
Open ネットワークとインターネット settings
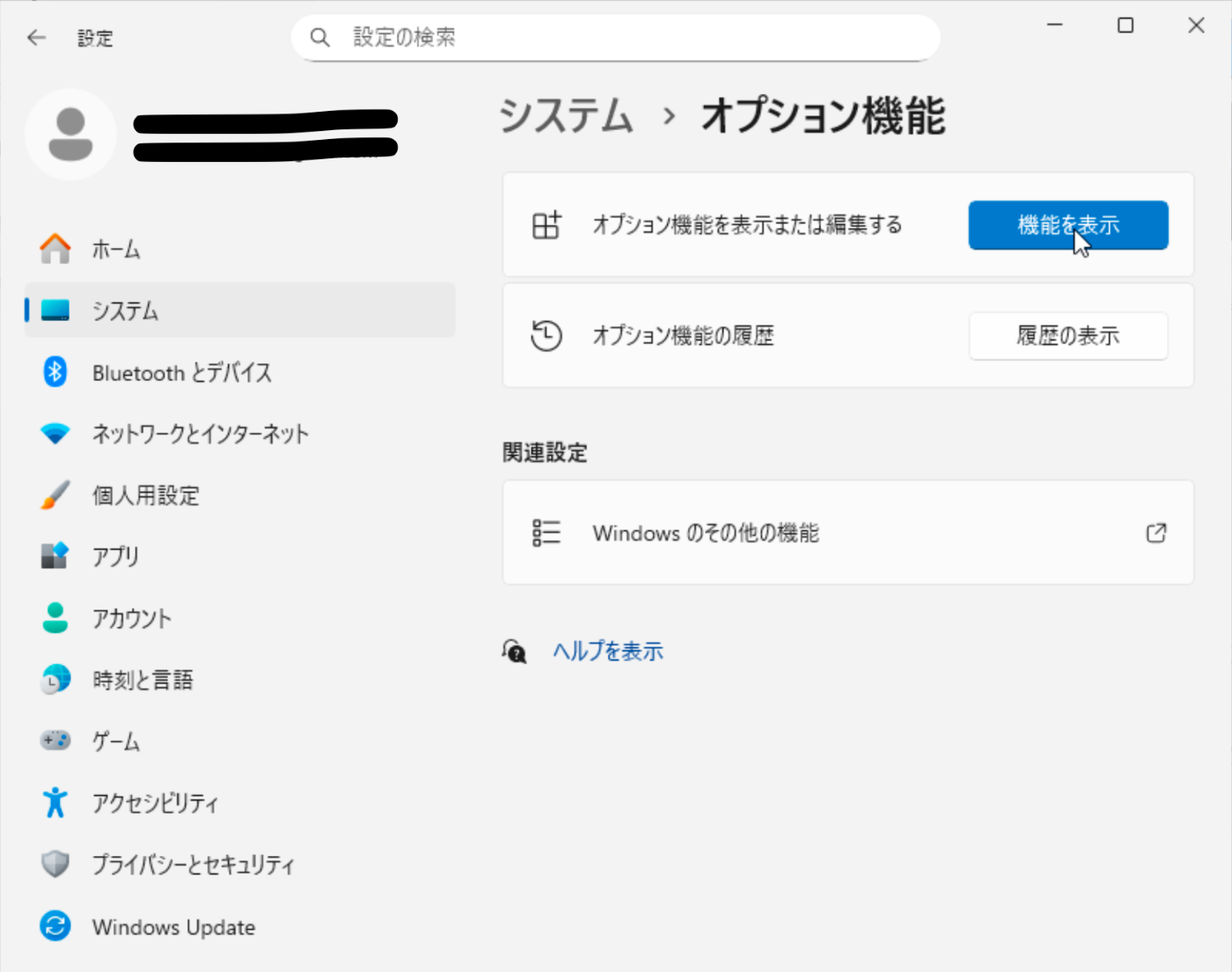pyautogui.click(x=239, y=434)
